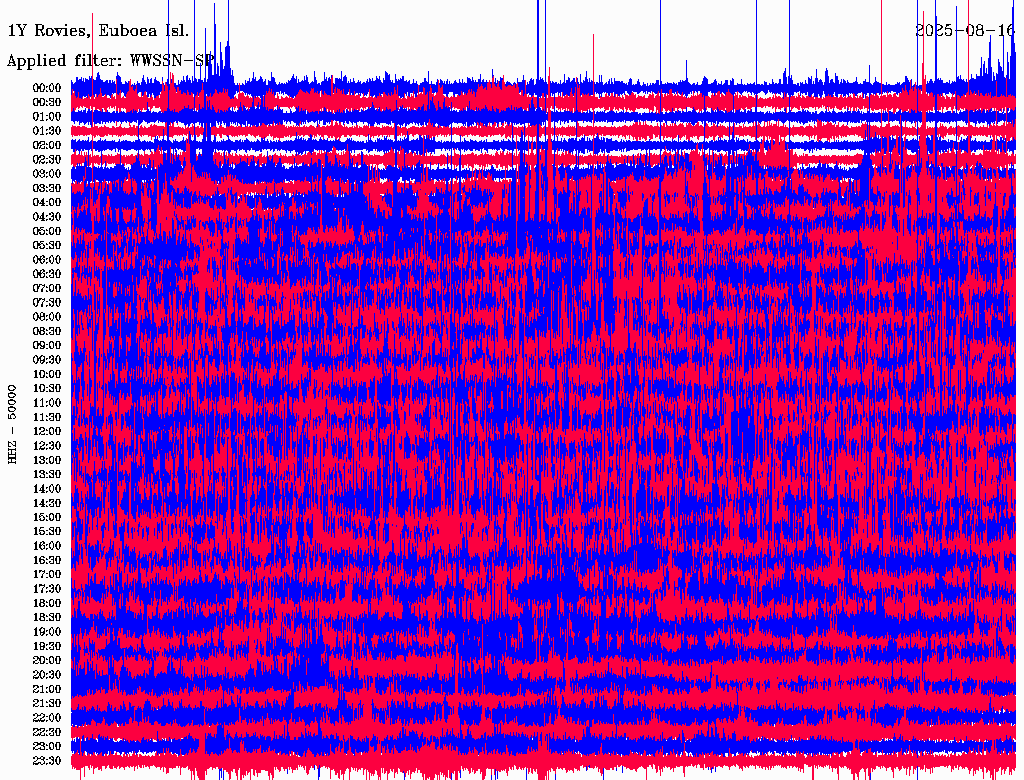Image resolution: width=1024 pixels, height=780 pixels.
Task: Select the 01:30 time label
Action: click(47, 131)
